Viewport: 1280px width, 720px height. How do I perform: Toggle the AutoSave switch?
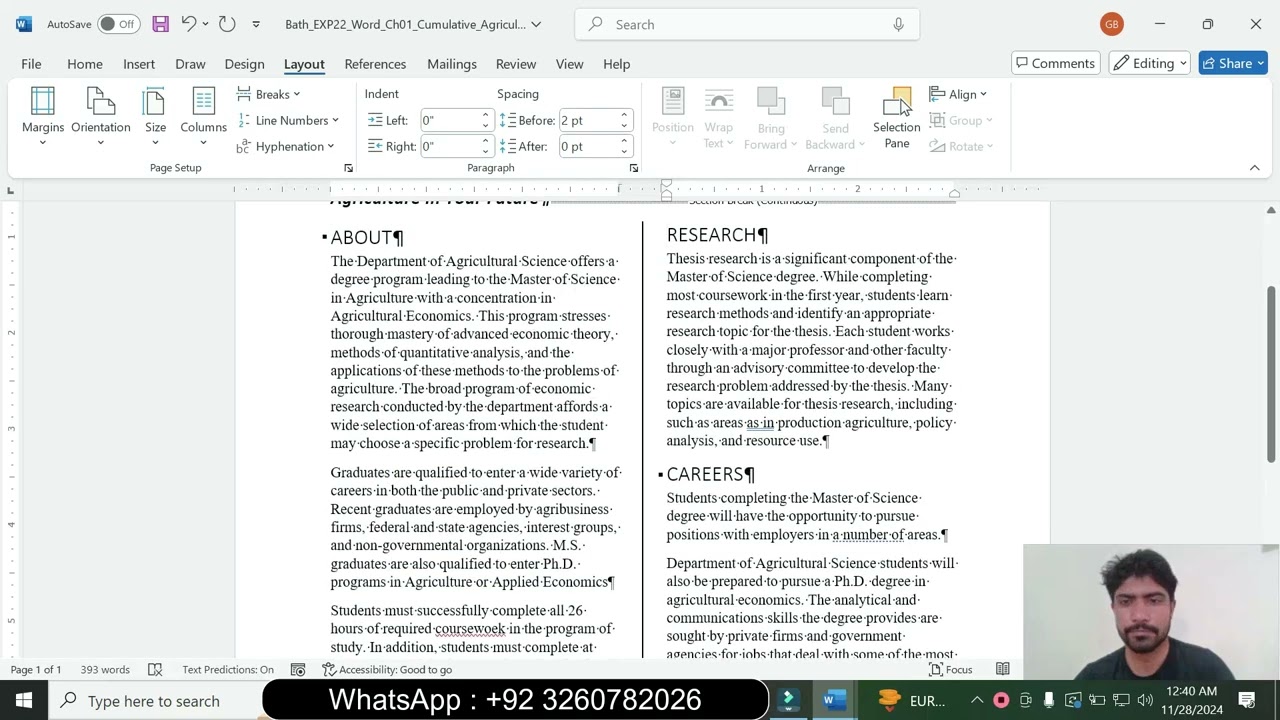pyautogui.click(x=118, y=24)
